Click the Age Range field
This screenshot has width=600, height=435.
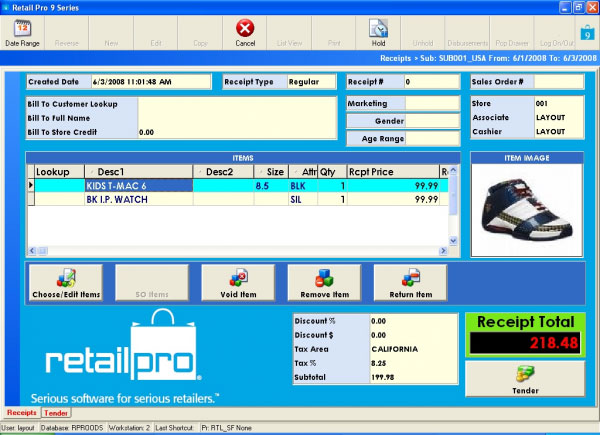coord(432,138)
